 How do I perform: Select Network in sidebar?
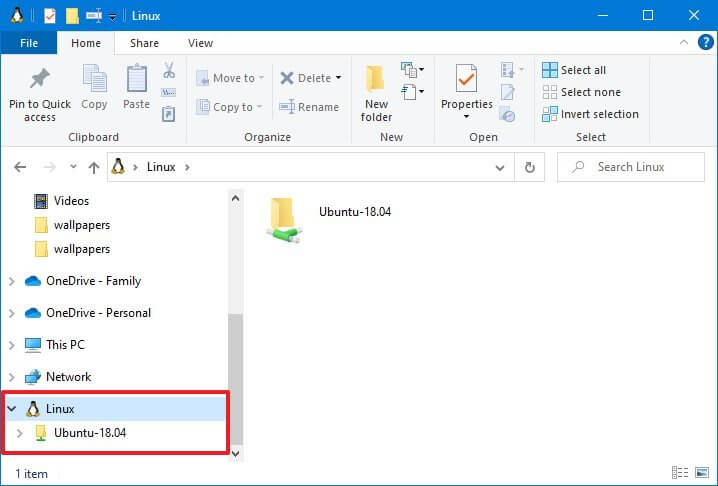[68, 377]
